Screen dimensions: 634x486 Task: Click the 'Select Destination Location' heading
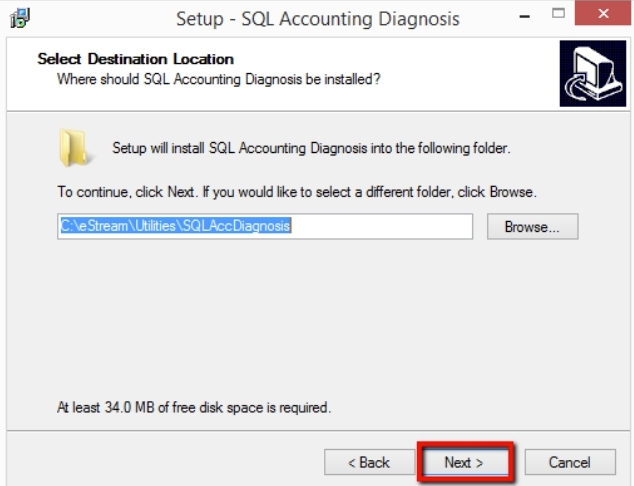pyautogui.click(x=135, y=59)
